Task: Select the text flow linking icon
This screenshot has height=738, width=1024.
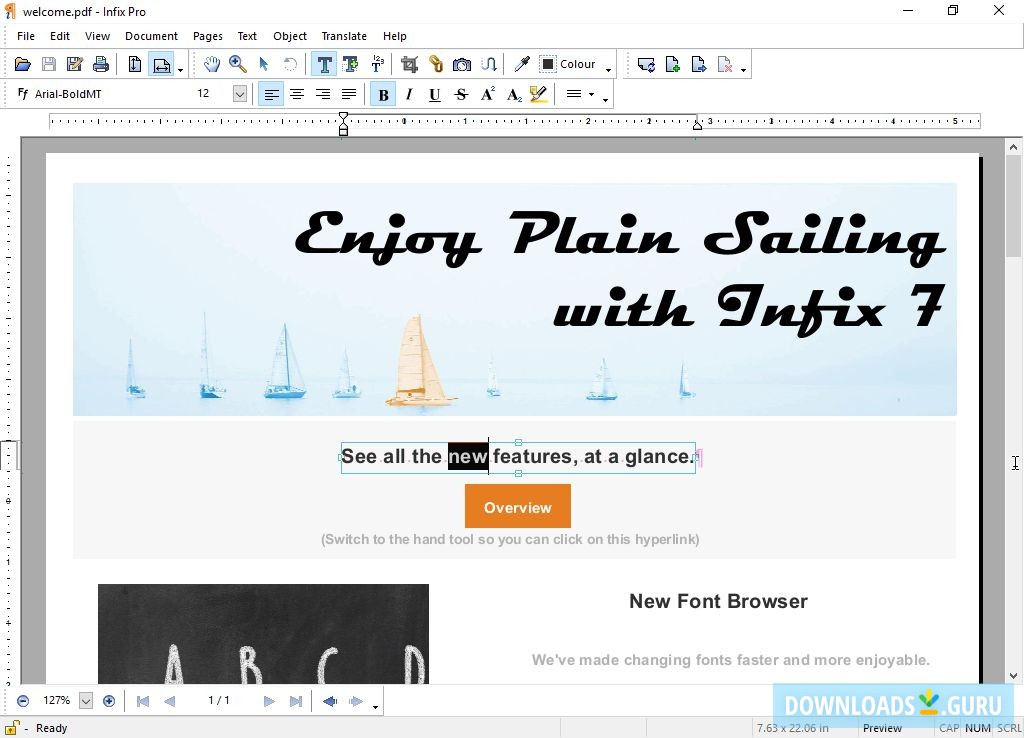Action: (489, 64)
